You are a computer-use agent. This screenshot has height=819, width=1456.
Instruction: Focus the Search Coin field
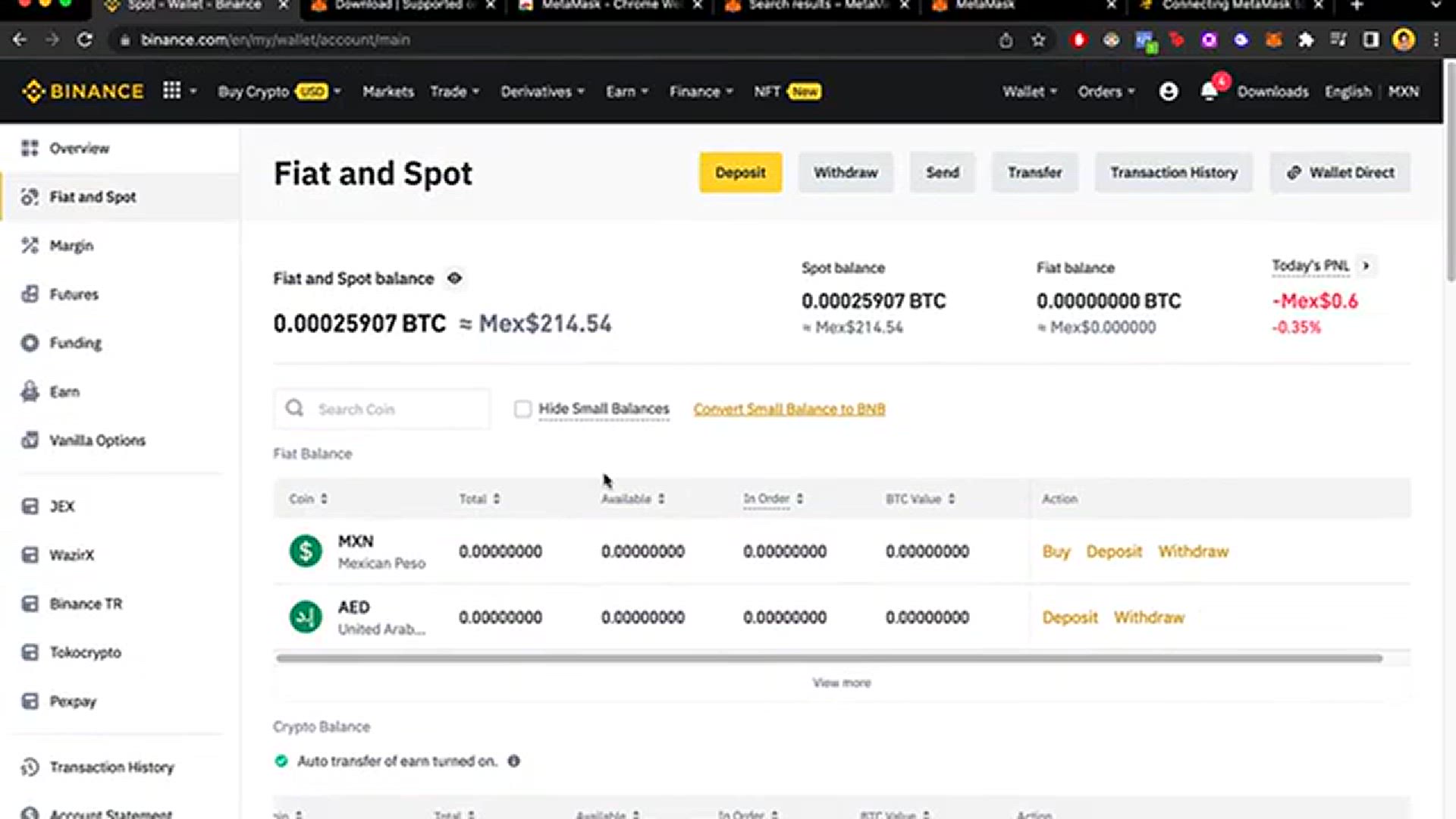pos(381,409)
